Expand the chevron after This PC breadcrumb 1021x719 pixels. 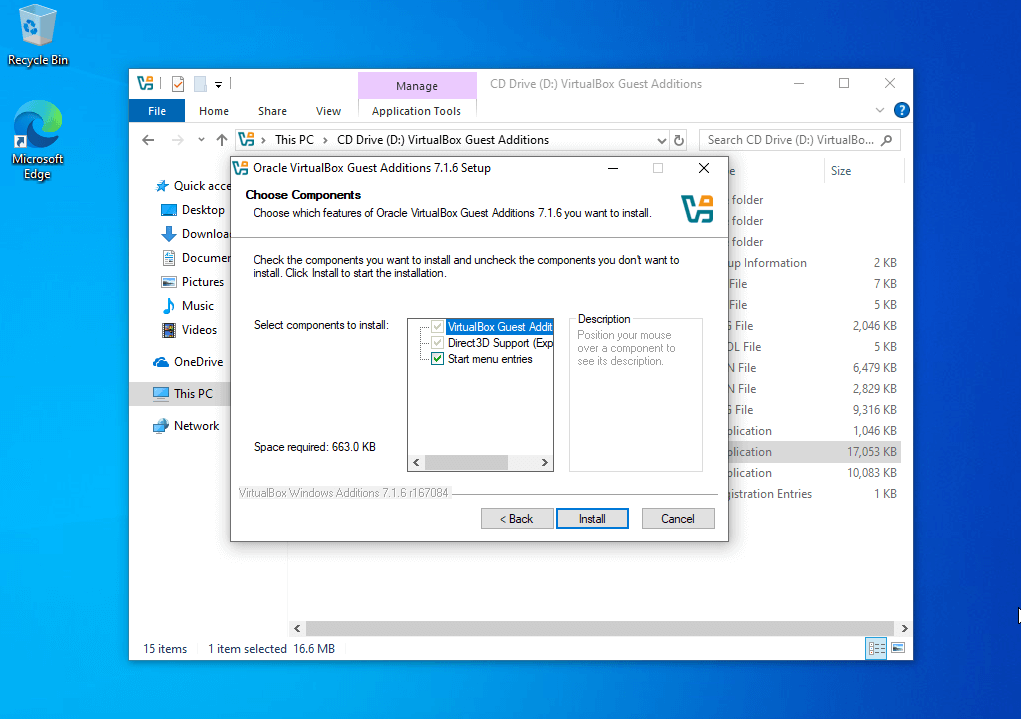(326, 140)
